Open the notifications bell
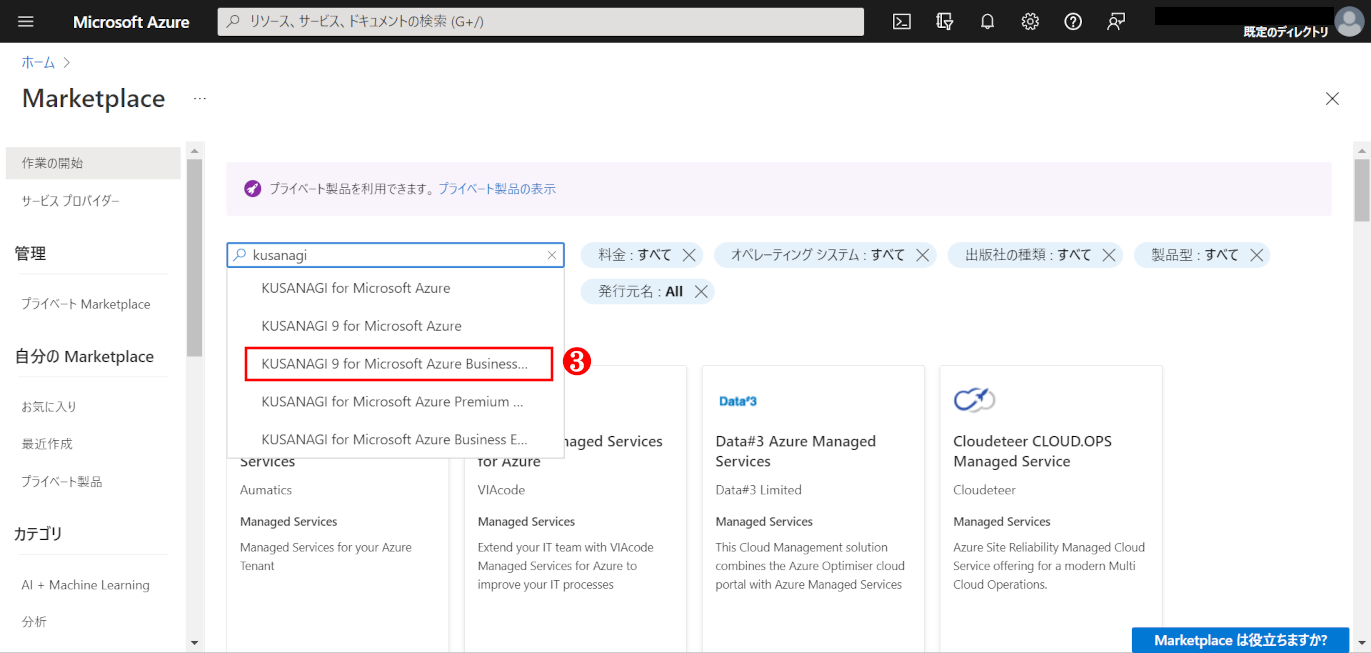This screenshot has width=1371, height=653. pyautogui.click(x=988, y=21)
